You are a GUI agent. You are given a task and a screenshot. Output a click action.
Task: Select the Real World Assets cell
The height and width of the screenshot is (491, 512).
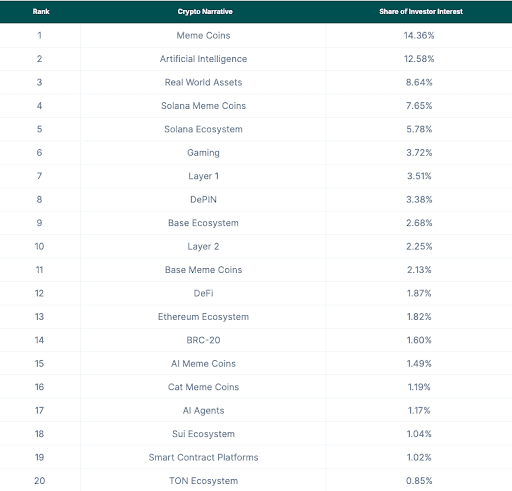tap(203, 82)
